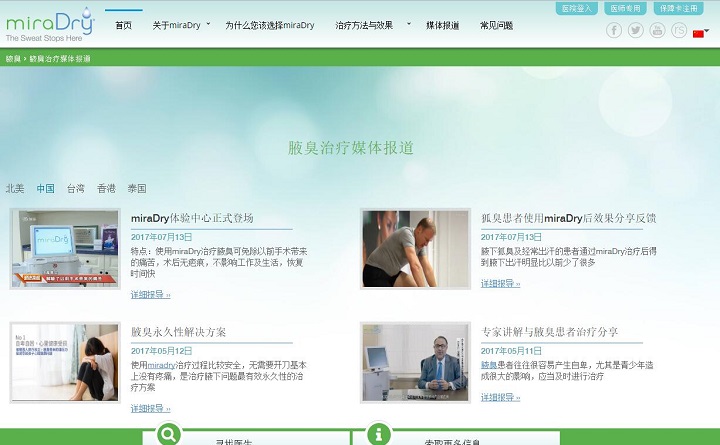This screenshot has width=720, height=445.
Task: Click the date 2017年07月13日 under miraDry体验中心
Action: coord(161,237)
